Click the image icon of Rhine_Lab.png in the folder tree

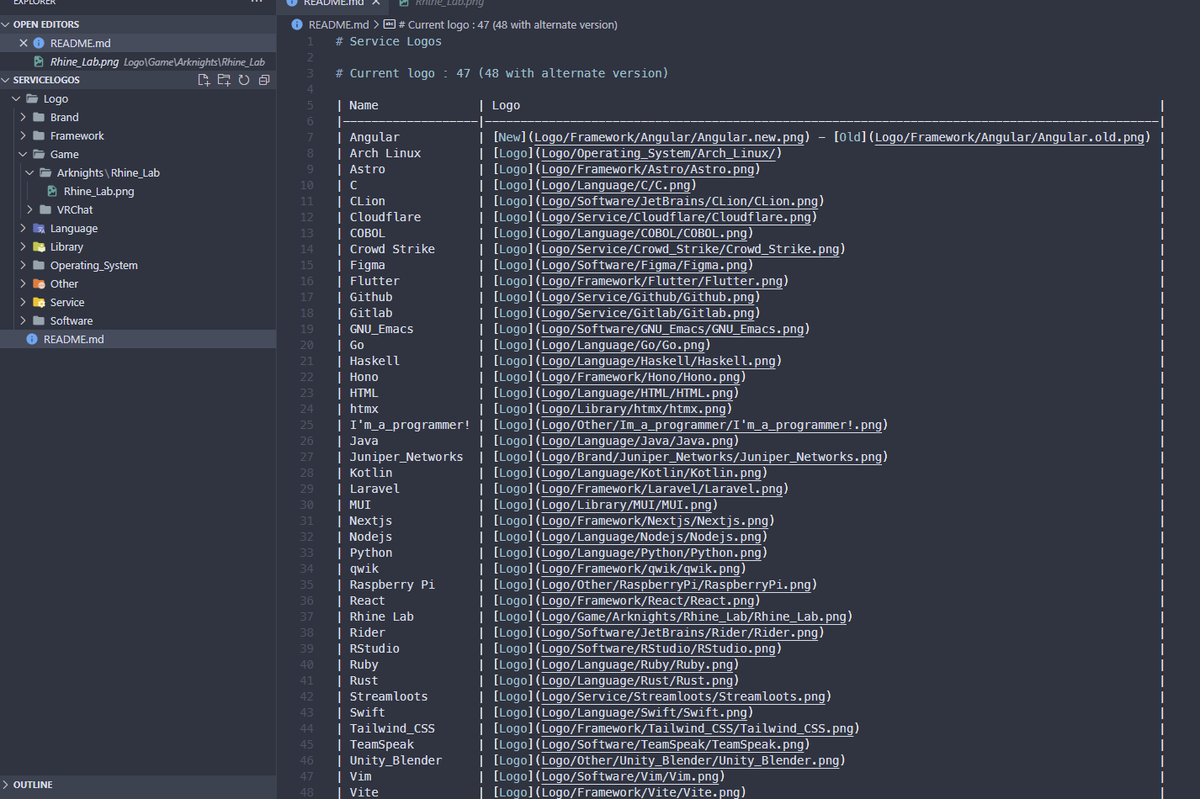[x=53, y=191]
